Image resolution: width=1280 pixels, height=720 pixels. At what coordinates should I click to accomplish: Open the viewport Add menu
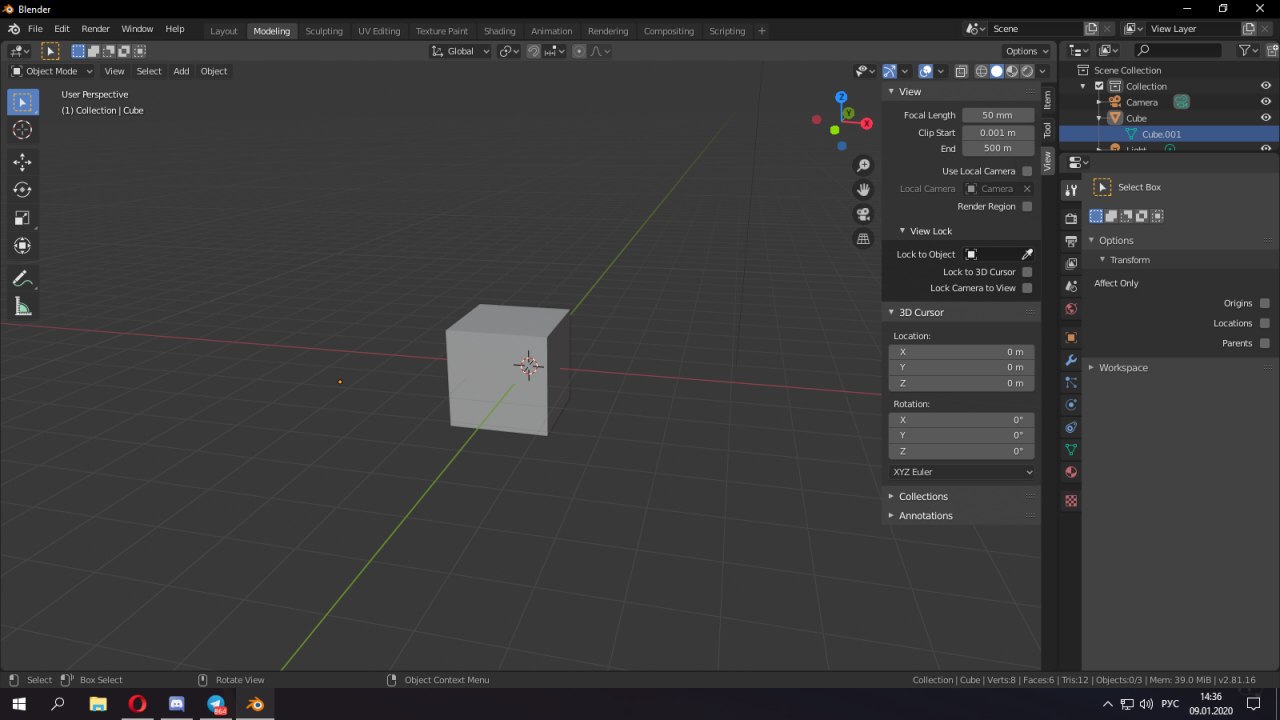[x=181, y=71]
